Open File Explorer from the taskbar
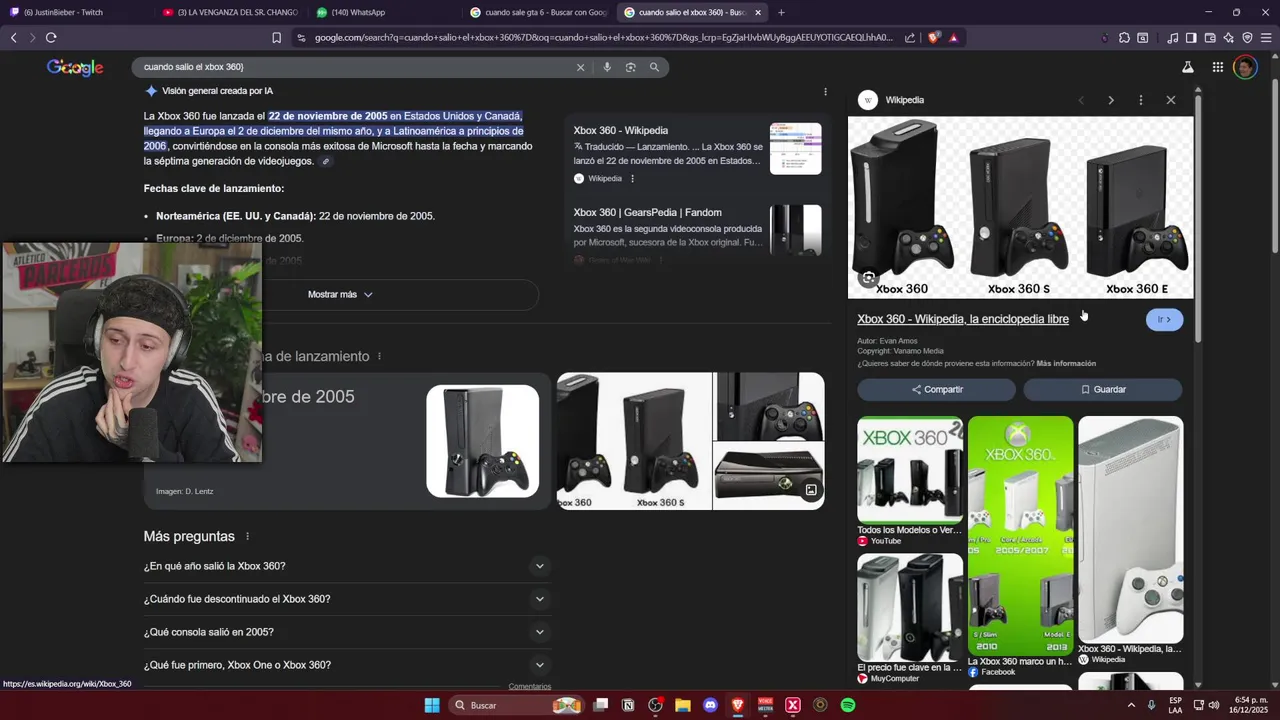1280x720 pixels. (683, 705)
